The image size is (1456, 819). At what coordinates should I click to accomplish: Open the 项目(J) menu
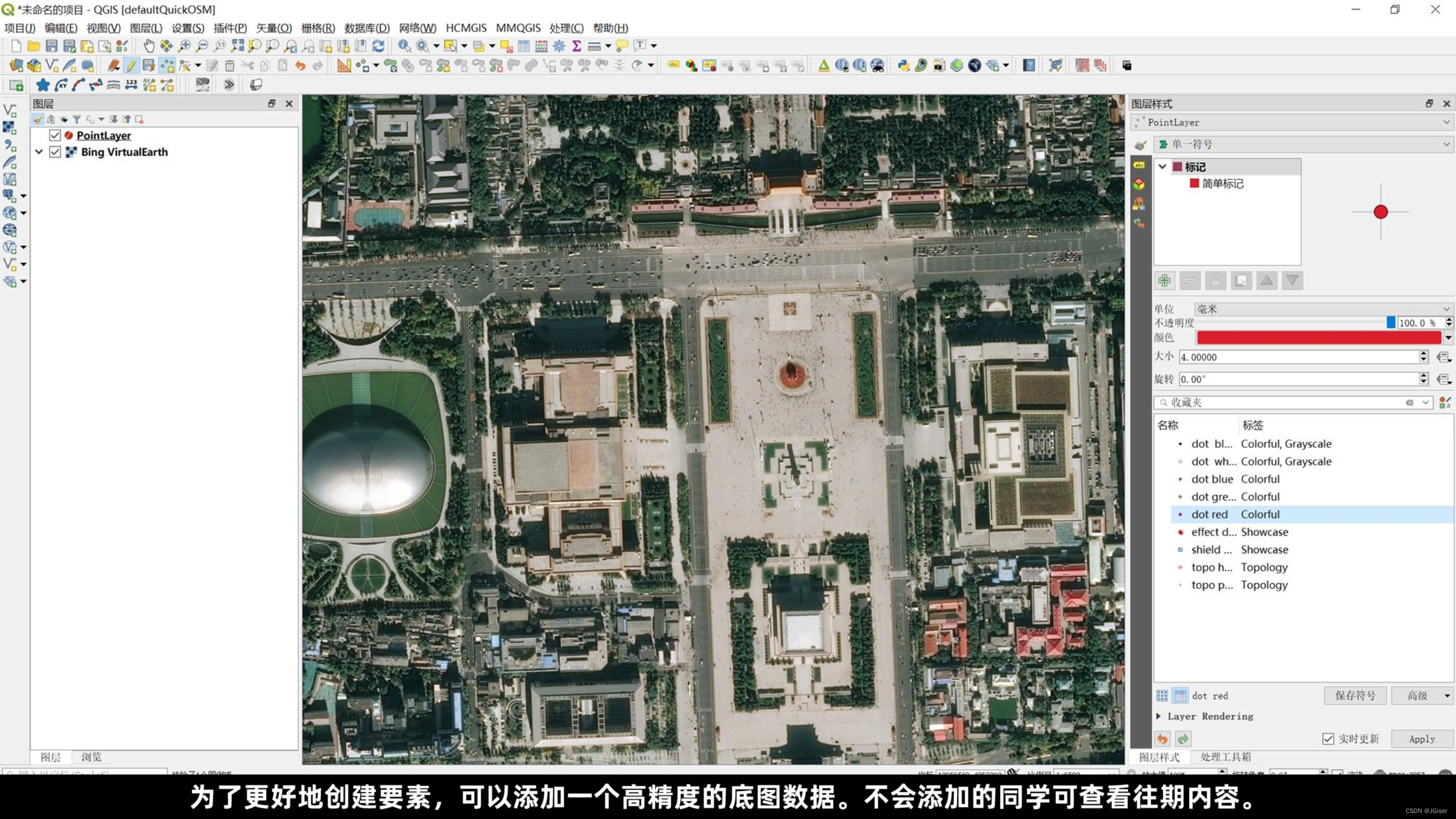click(20, 28)
